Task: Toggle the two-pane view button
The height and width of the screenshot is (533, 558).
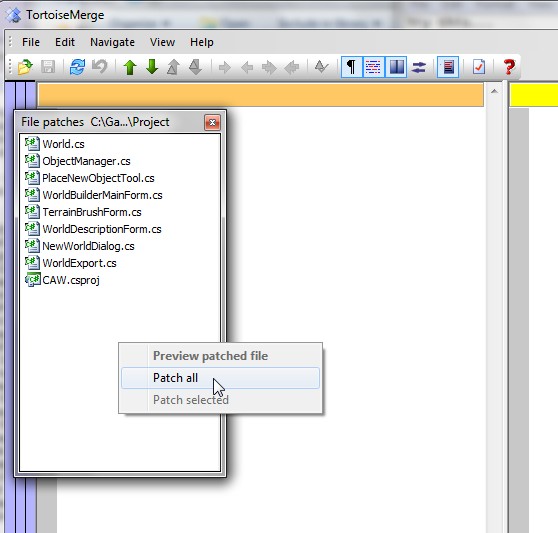Action: [x=396, y=67]
